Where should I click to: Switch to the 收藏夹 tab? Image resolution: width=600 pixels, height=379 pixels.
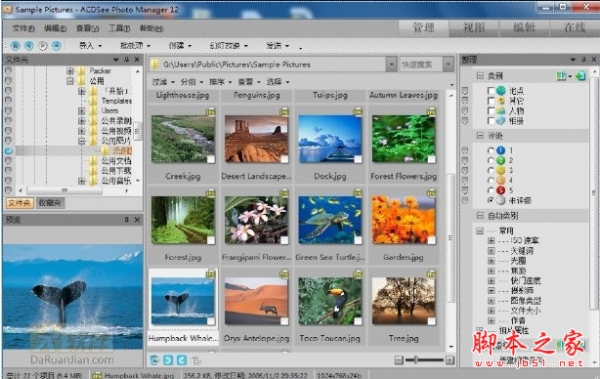tap(50, 203)
